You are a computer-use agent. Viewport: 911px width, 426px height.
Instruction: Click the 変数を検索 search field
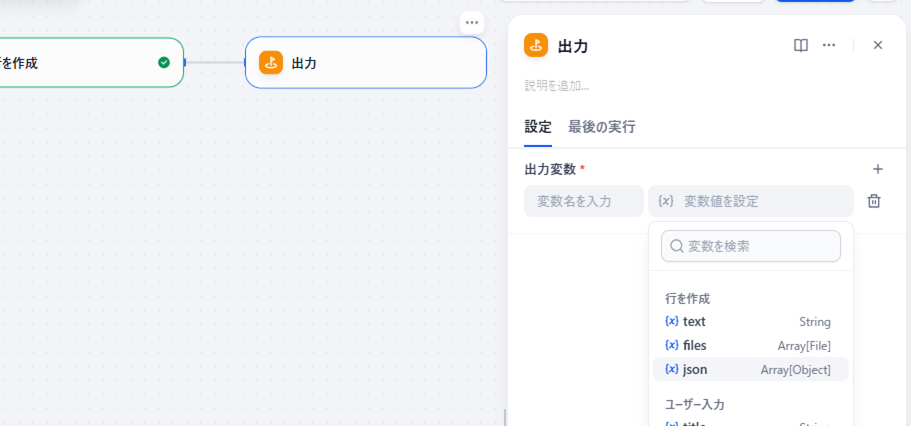pyautogui.click(x=760, y=246)
